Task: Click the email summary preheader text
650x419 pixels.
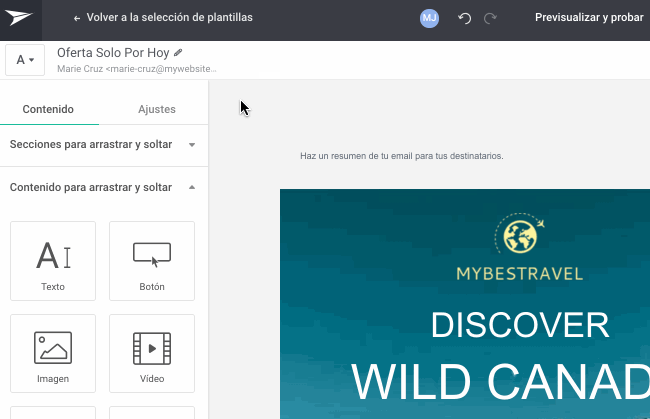Action: pyautogui.click(x=402, y=156)
